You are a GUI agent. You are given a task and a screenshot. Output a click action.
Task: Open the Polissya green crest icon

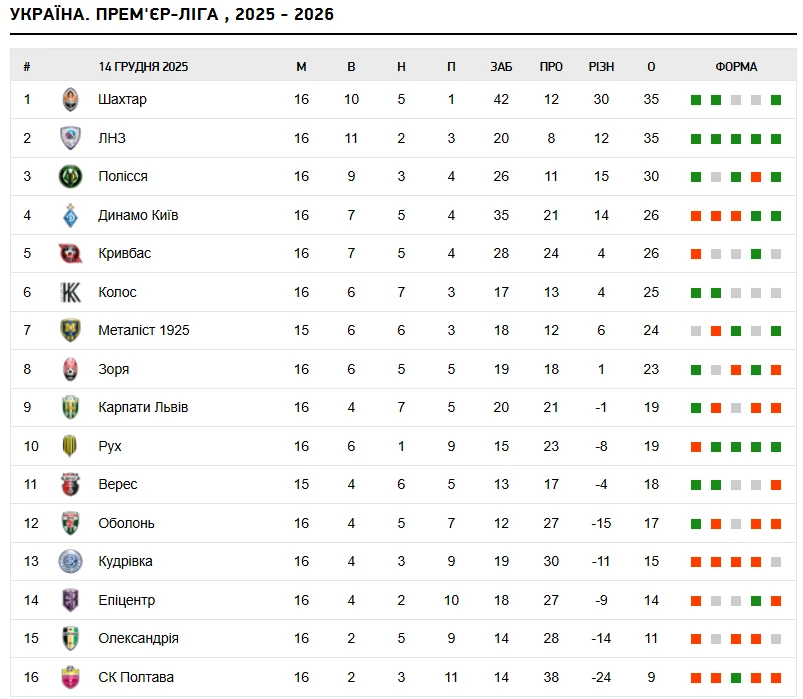click(x=70, y=177)
